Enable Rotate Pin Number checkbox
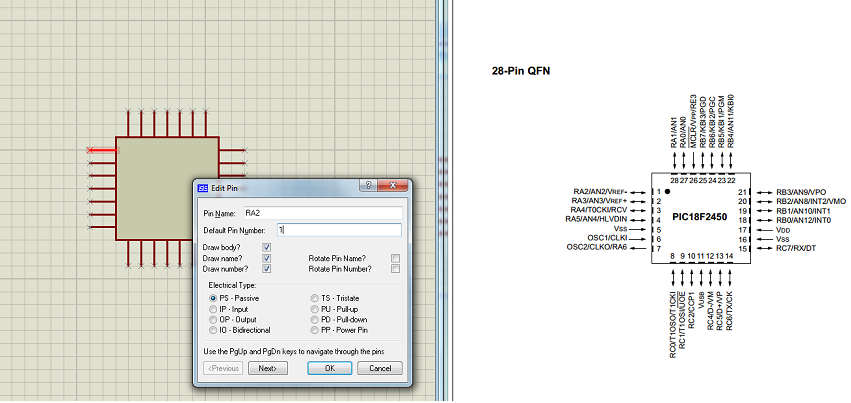851x403 pixels. pos(396,268)
